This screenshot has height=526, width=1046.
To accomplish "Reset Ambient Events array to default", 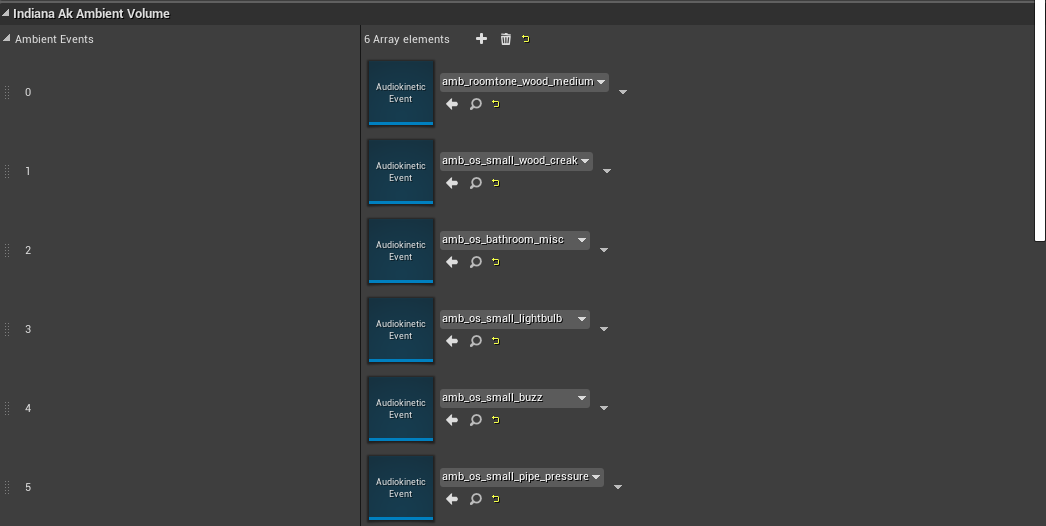I will point(526,39).
